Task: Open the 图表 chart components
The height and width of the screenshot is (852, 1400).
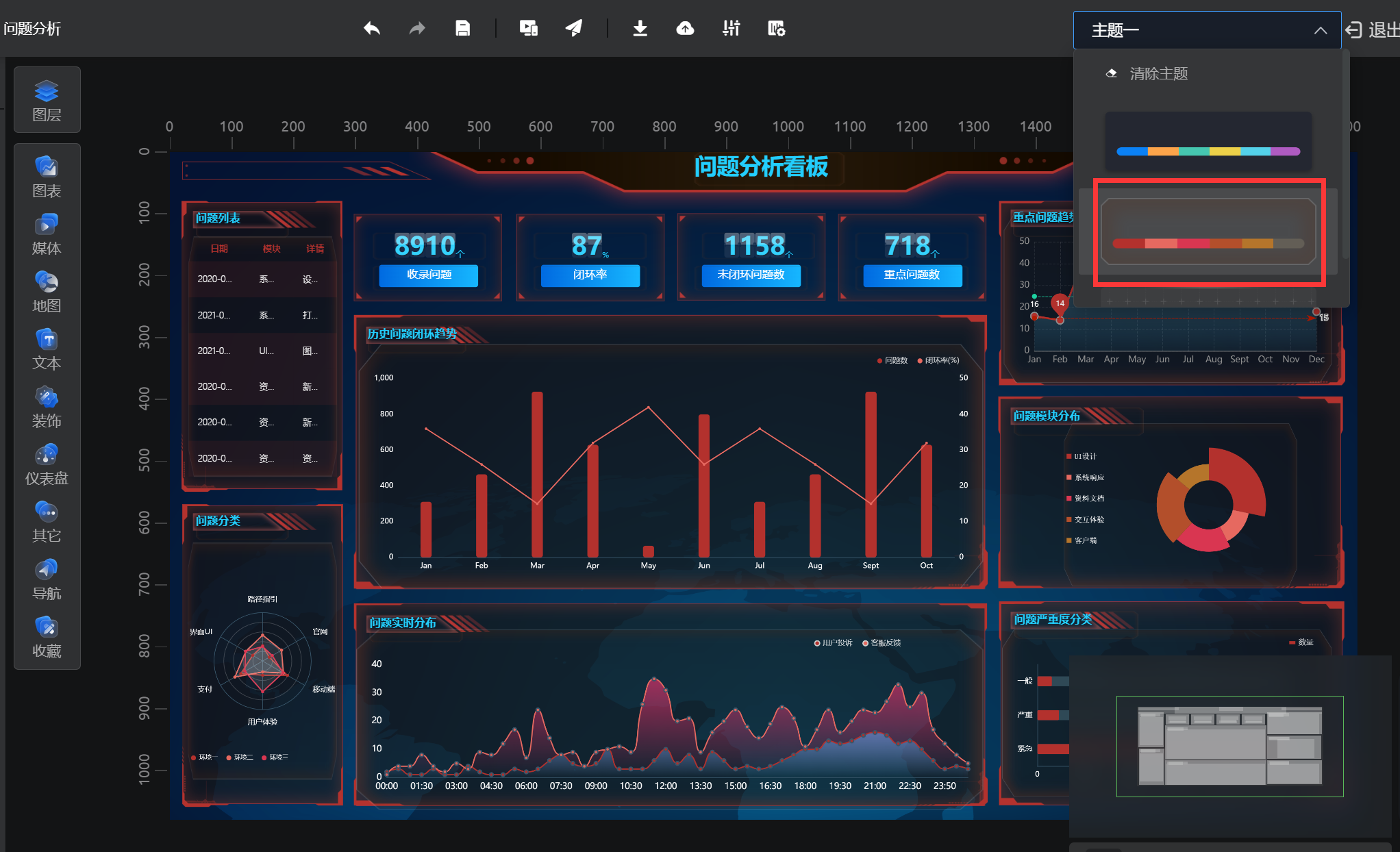Action: click(47, 177)
